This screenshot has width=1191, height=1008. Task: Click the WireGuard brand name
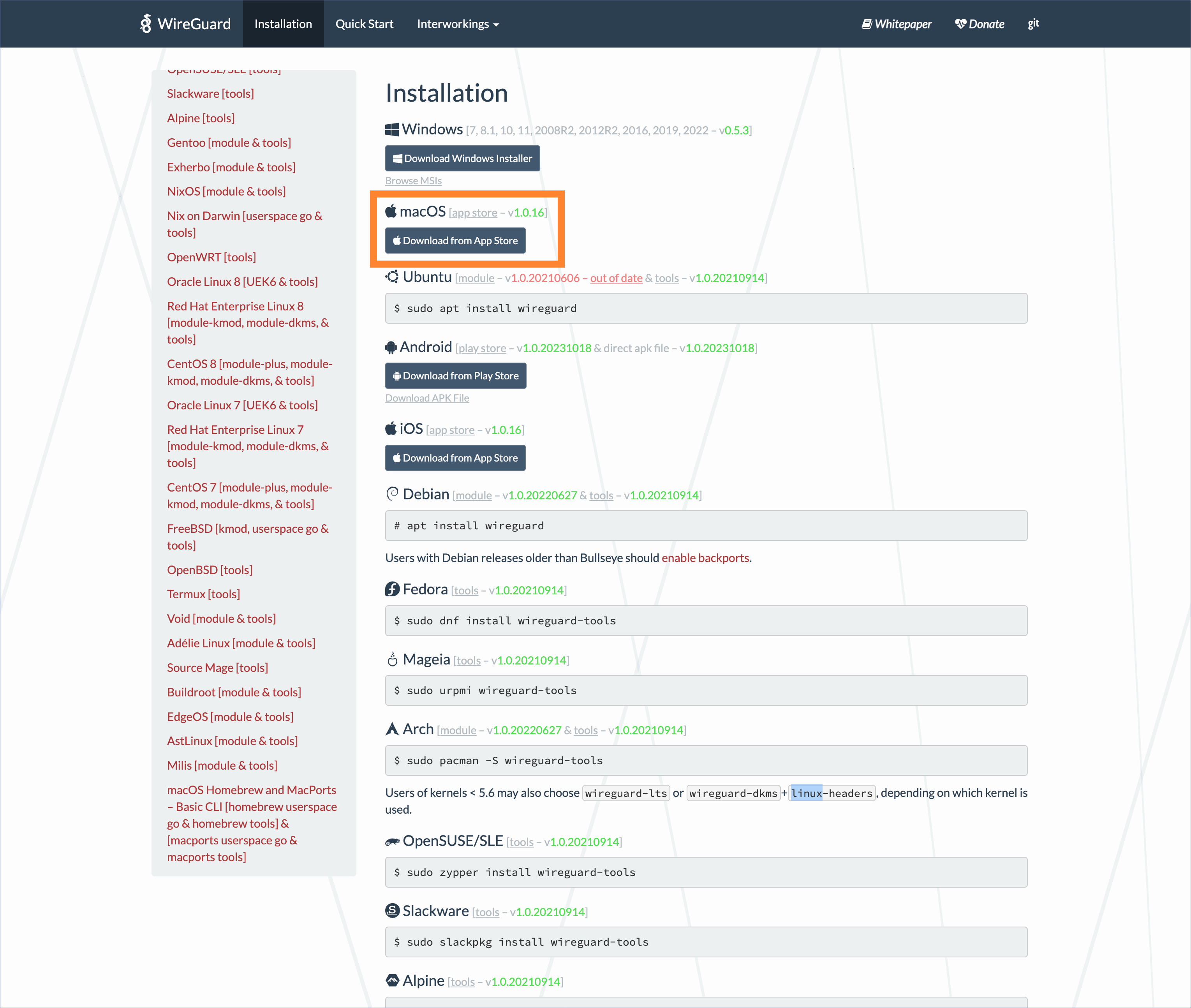(194, 24)
